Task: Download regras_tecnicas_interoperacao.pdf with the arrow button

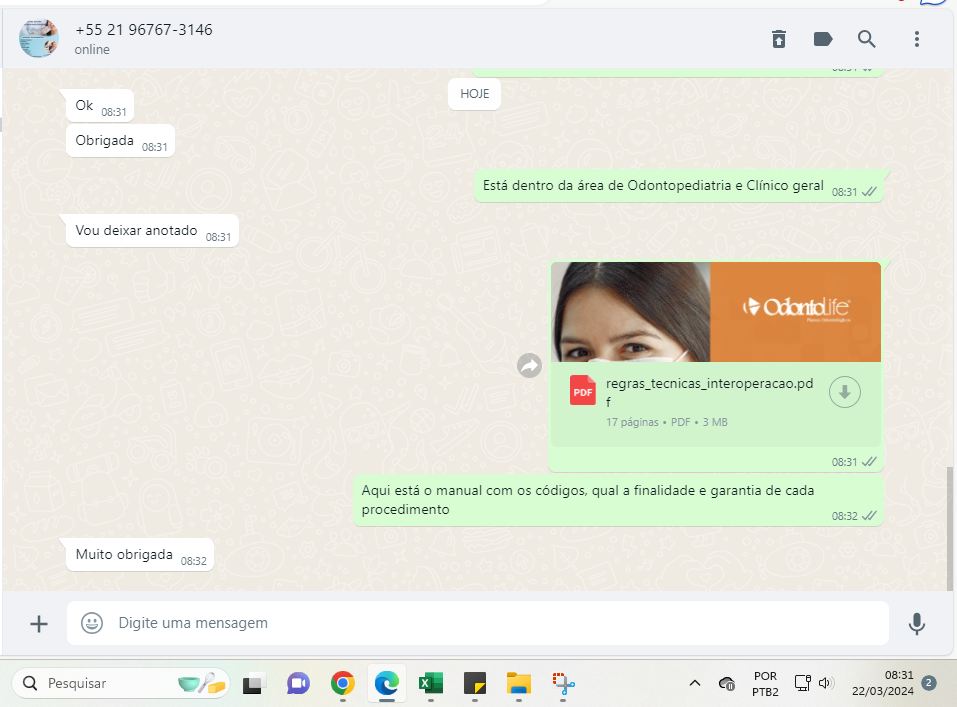Action: coord(845,393)
